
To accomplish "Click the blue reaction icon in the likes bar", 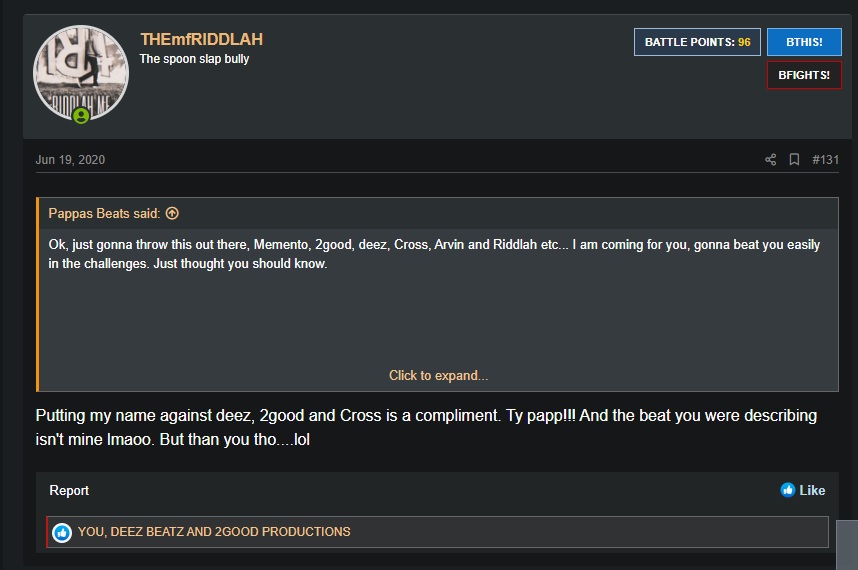I will pos(62,532).
